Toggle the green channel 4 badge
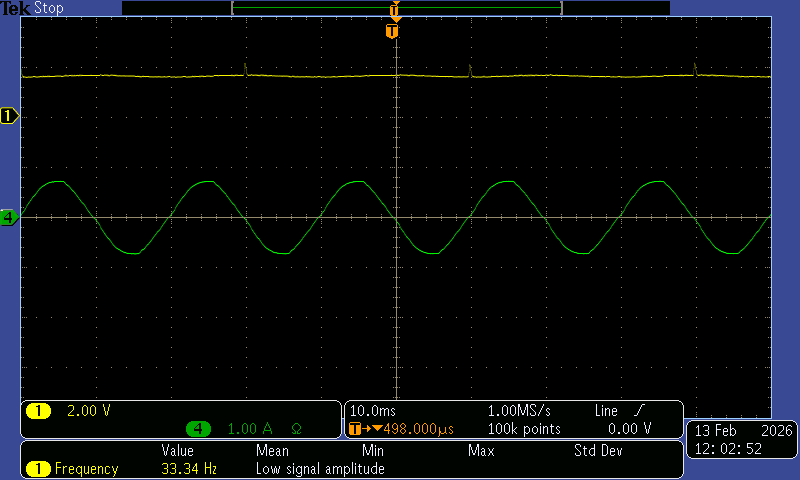Viewport: 800px width, 480px height. [198, 429]
